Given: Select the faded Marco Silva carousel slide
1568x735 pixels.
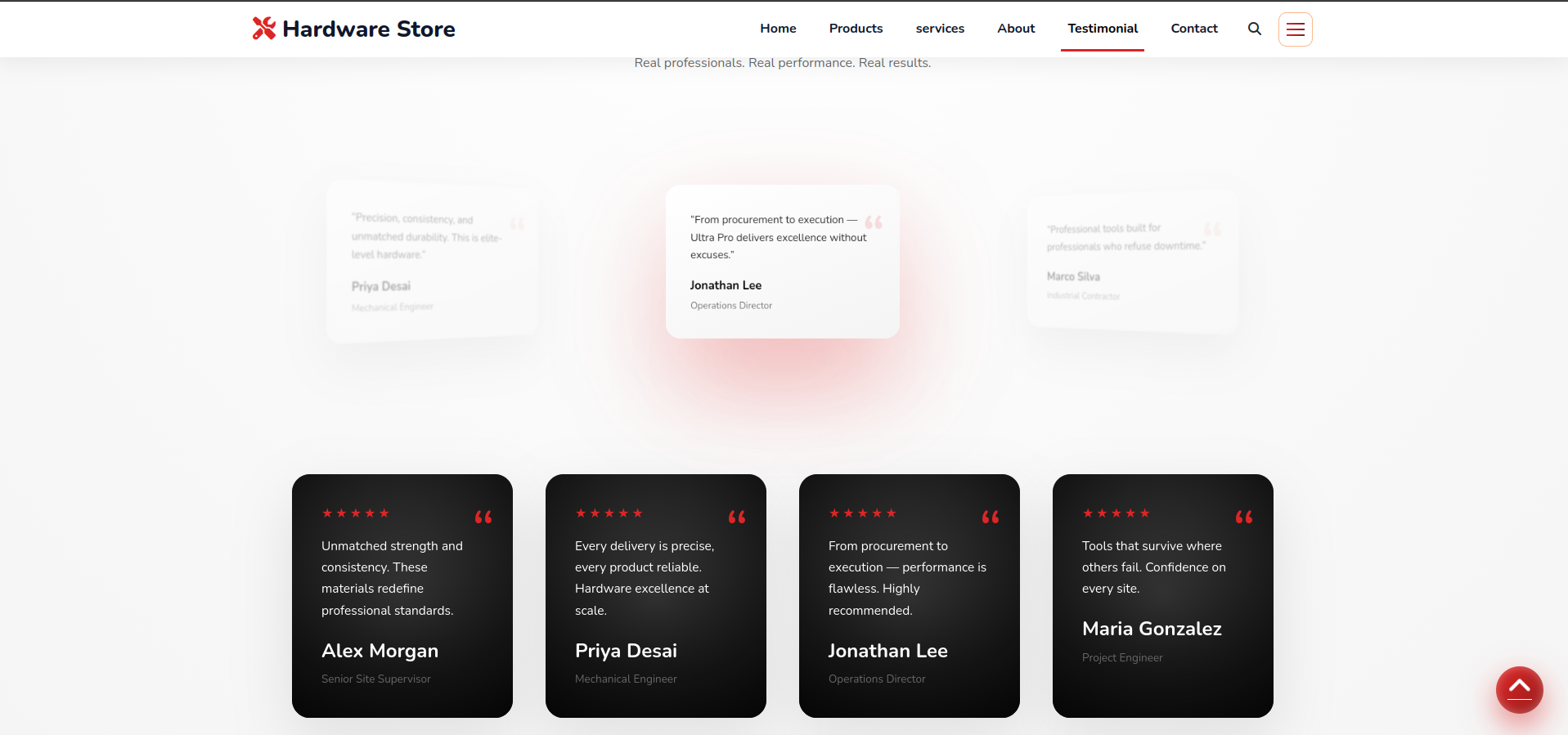Looking at the screenshot, I should (x=1133, y=262).
